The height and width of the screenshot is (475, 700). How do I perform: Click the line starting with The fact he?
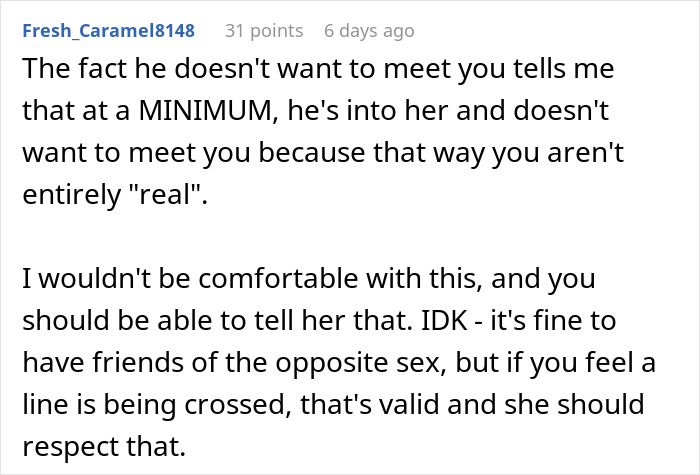coord(318,69)
